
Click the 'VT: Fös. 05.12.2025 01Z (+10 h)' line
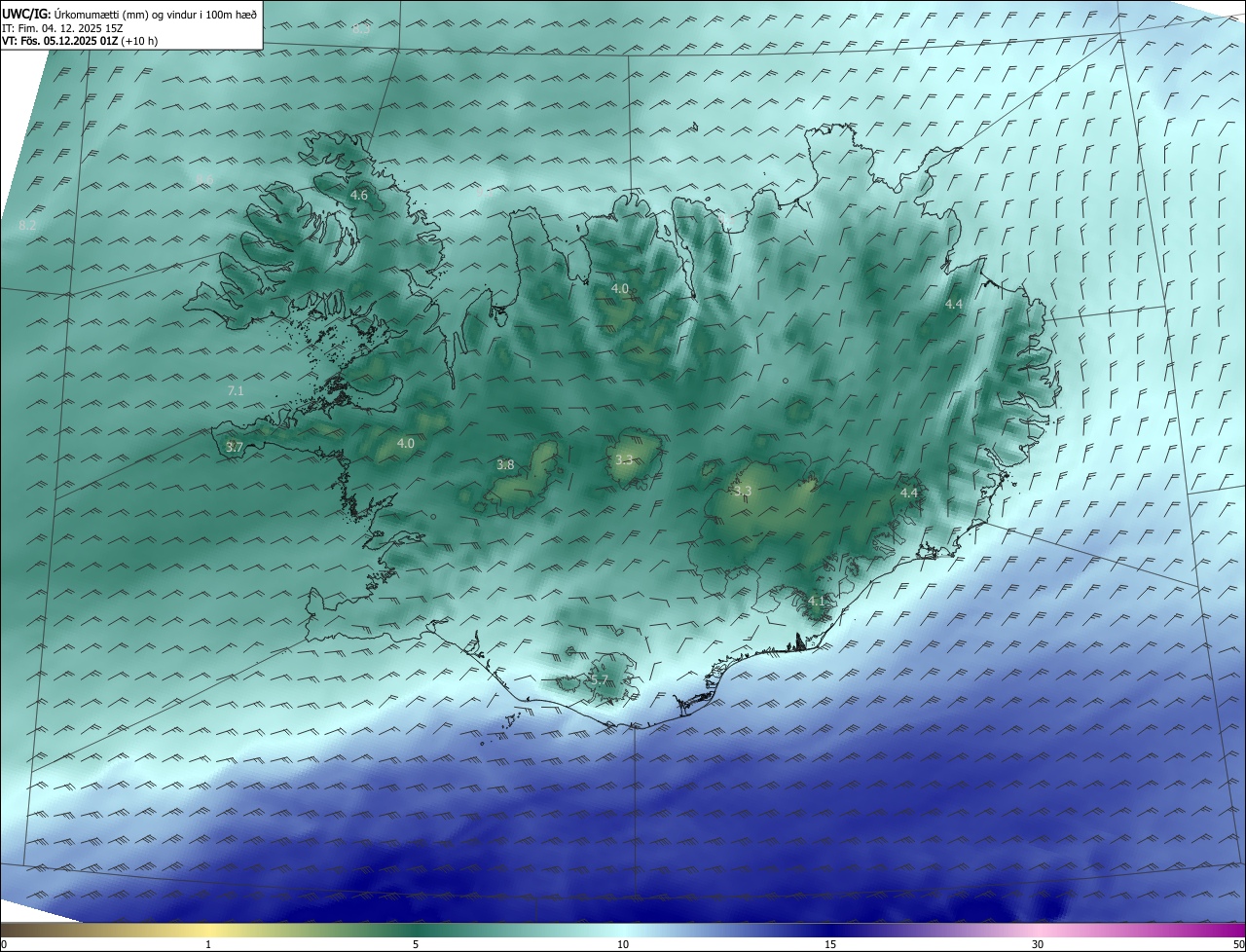click(80, 41)
